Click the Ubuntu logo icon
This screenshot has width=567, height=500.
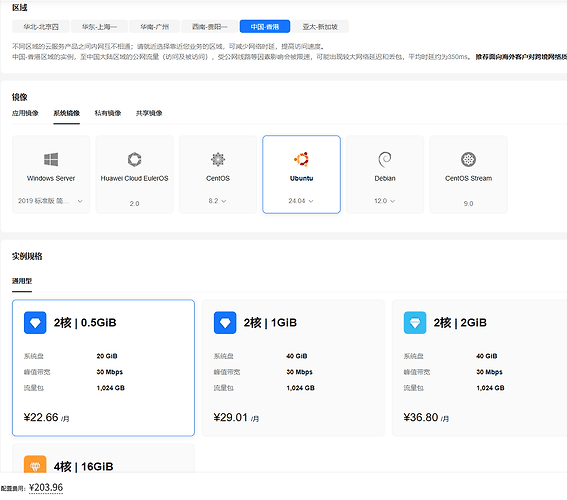pyautogui.click(x=302, y=159)
